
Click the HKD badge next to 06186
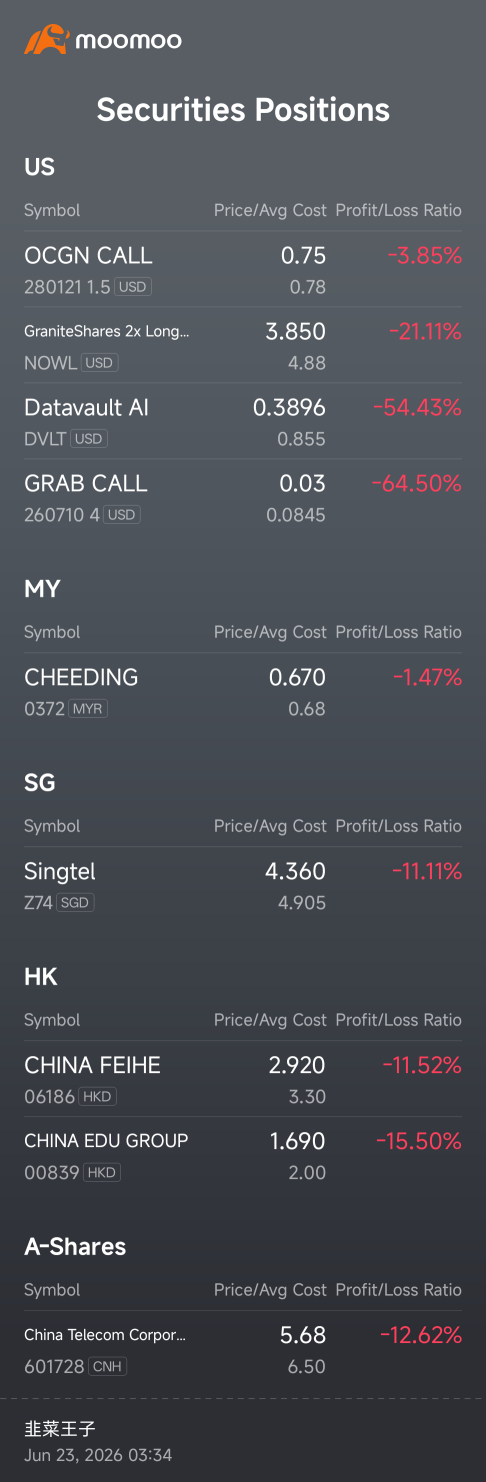click(98, 1097)
